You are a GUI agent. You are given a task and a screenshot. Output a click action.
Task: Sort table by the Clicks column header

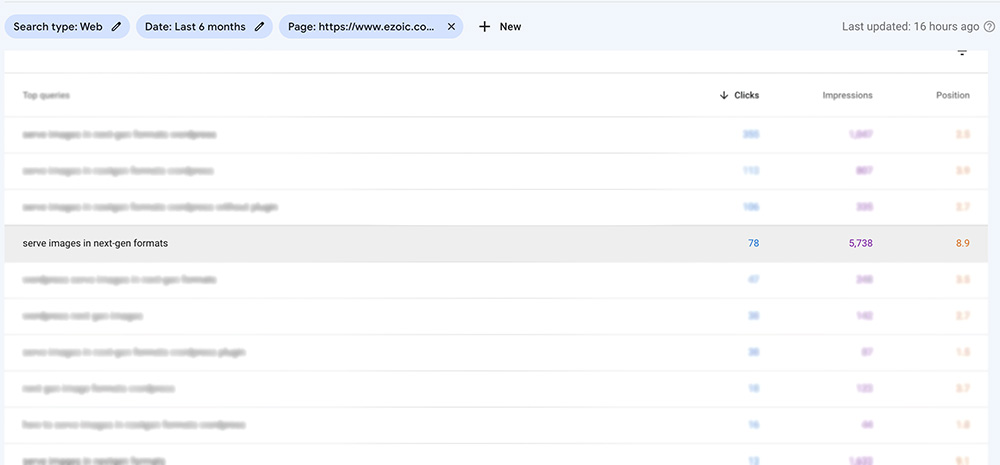[x=746, y=95]
